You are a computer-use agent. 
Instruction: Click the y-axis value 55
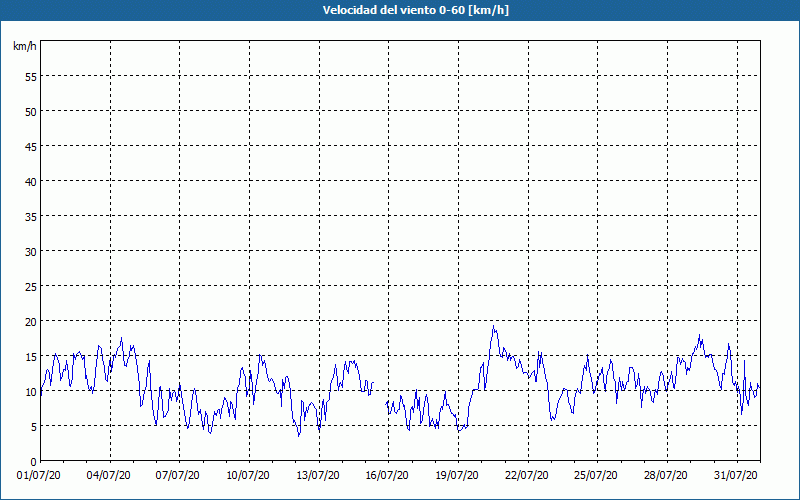(31, 77)
